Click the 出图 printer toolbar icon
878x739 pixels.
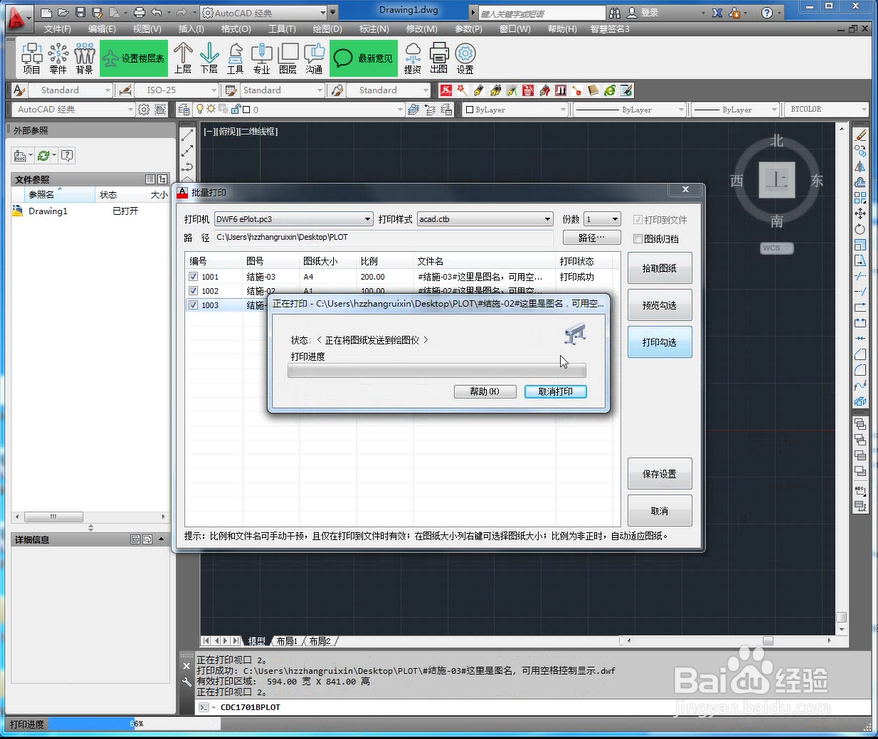coord(437,60)
